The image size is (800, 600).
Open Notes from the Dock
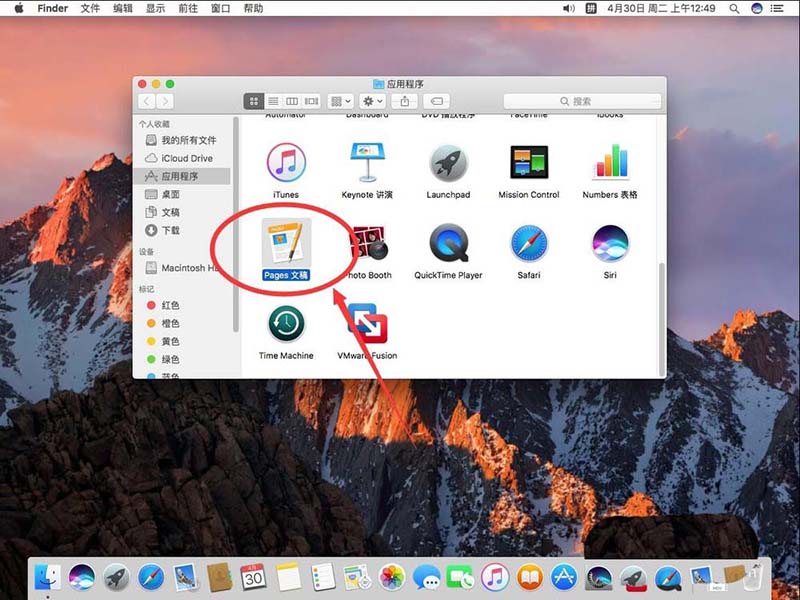pos(289,578)
